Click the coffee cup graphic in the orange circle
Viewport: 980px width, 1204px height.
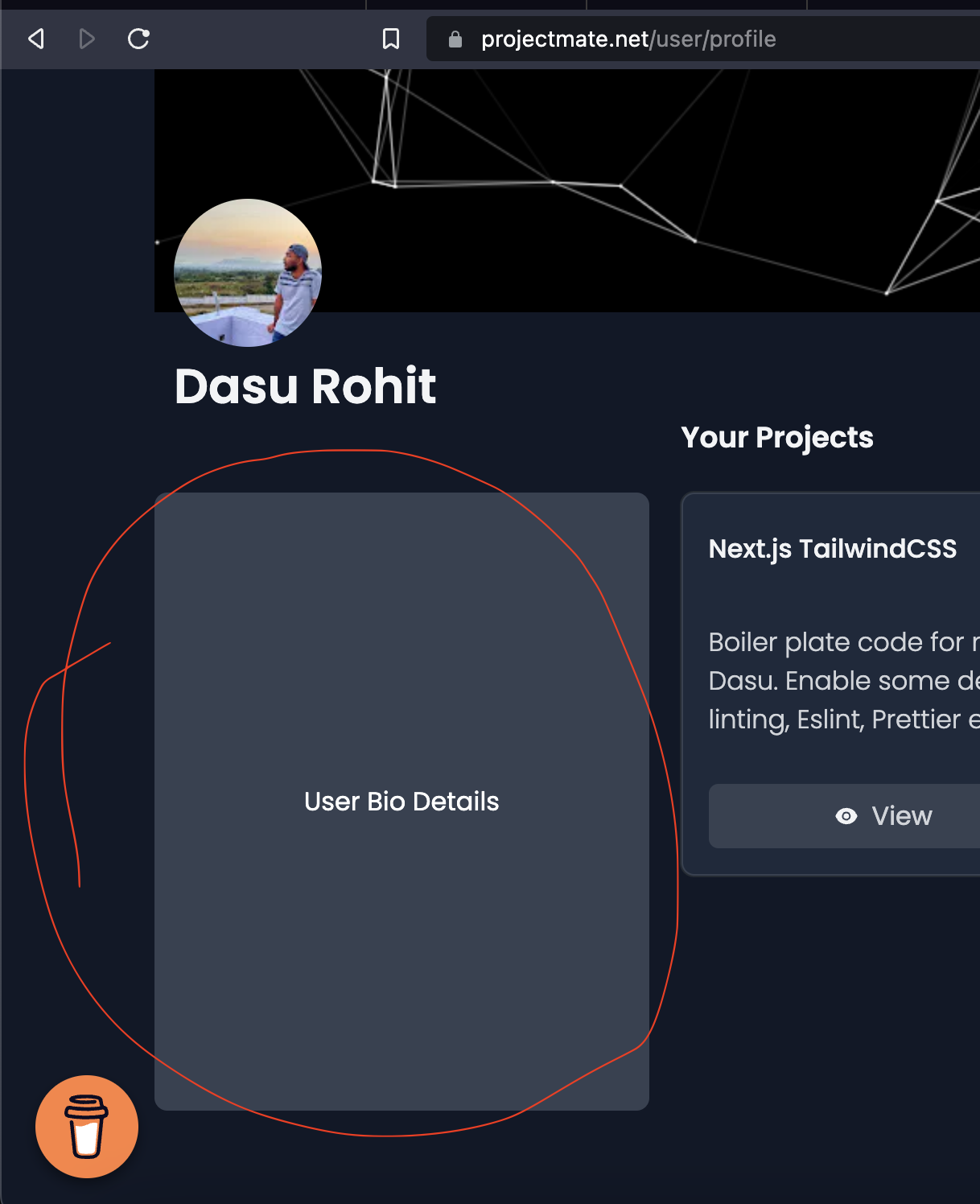(86, 1126)
